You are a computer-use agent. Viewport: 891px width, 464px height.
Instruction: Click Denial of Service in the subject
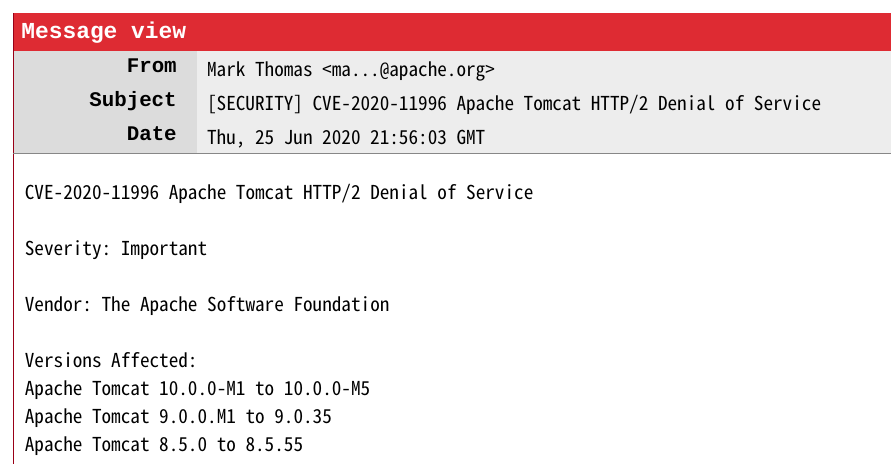pyautogui.click(x=739, y=104)
